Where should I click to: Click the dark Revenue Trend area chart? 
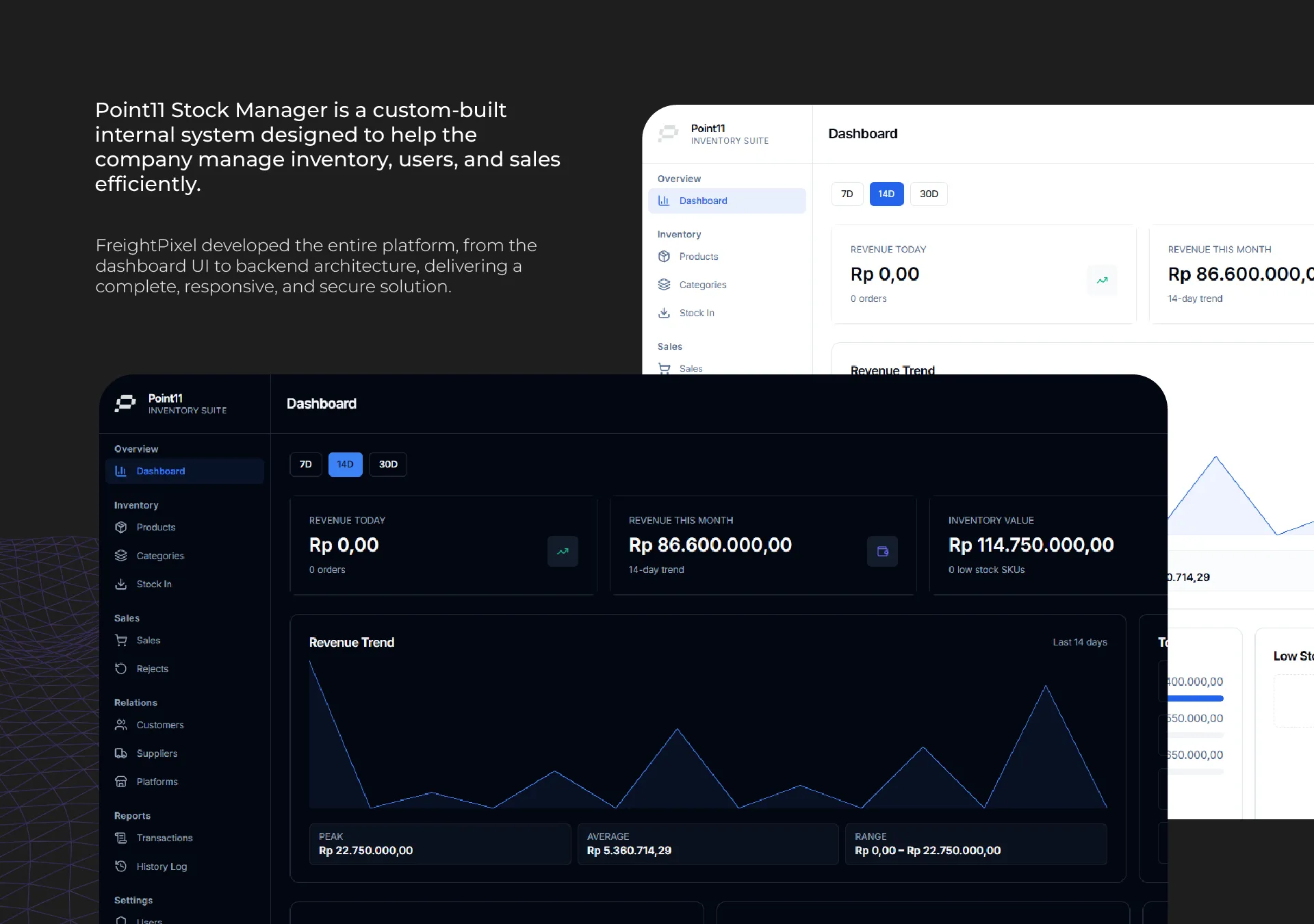coord(708,734)
